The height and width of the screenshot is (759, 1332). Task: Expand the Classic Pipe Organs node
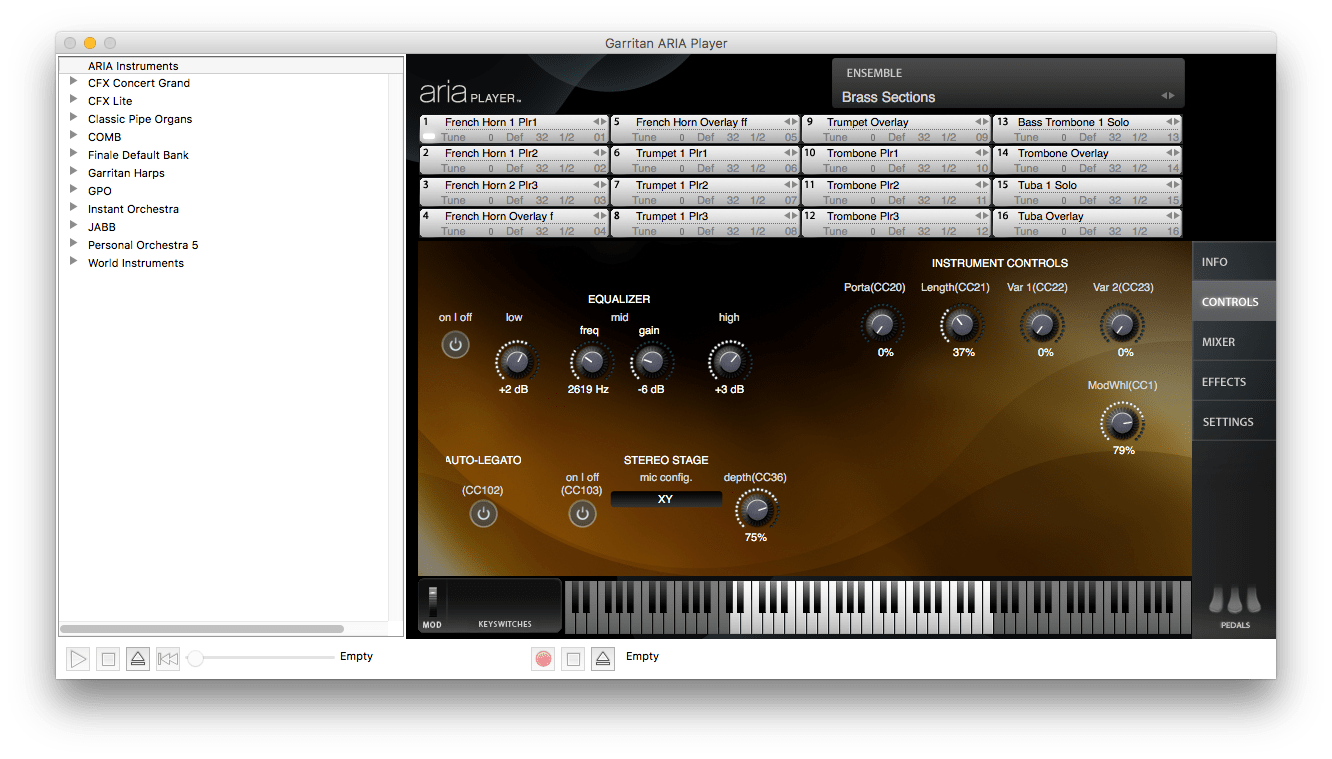pos(74,119)
